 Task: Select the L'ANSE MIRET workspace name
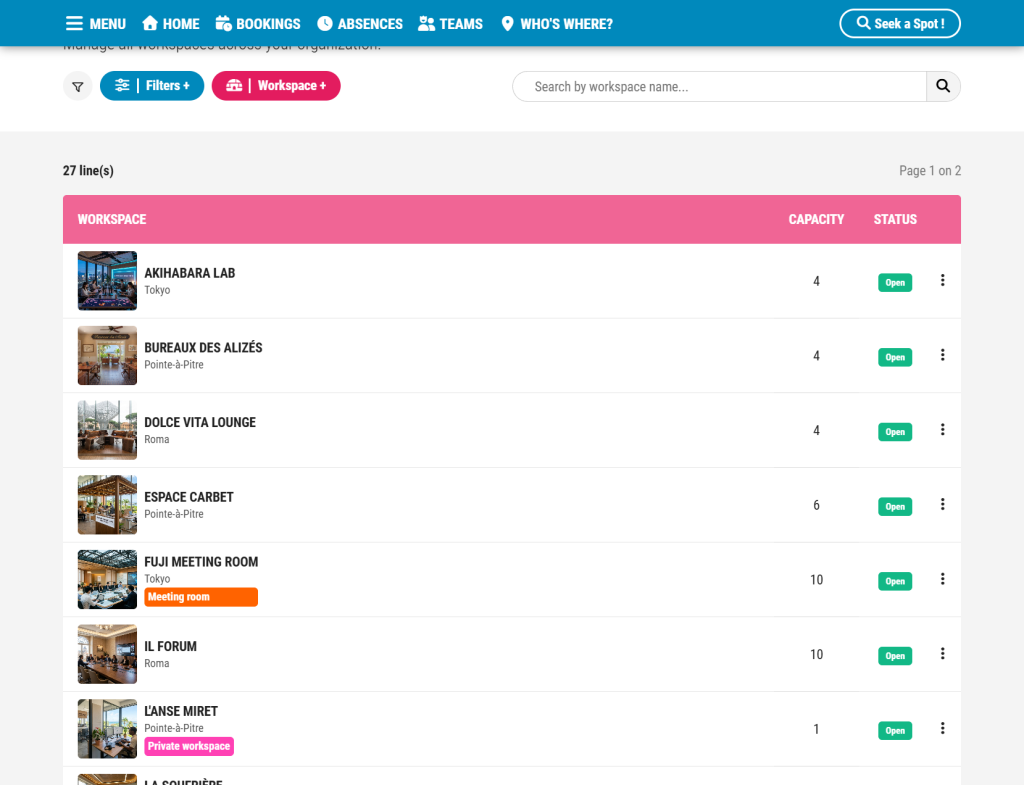click(181, 711)
